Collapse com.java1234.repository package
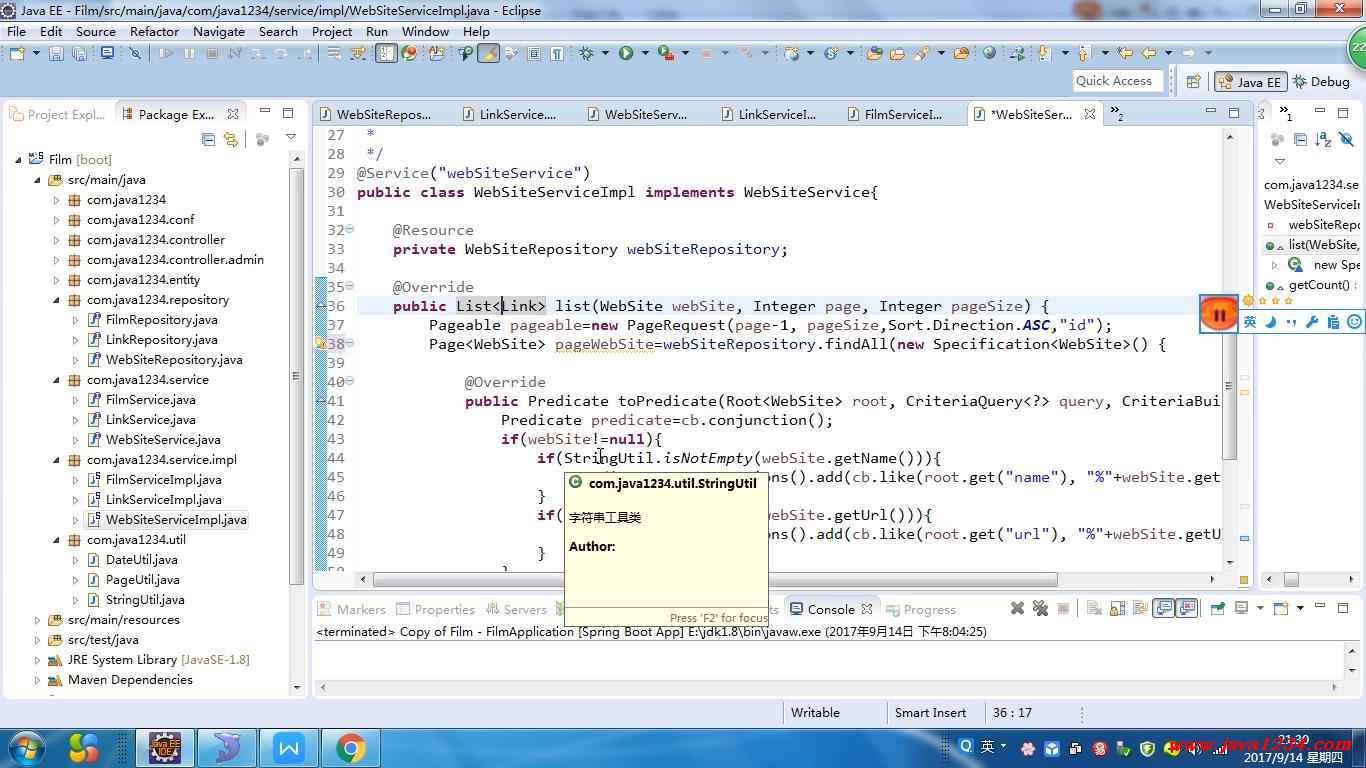The image size is (1366, 768). pyautogui.click(x=57, y=300)
